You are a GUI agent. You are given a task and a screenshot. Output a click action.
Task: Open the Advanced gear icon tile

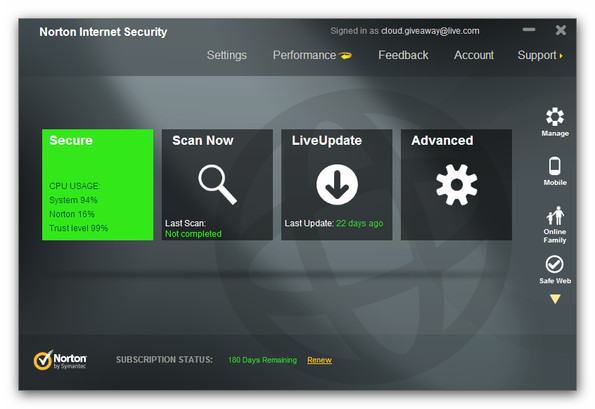pos(456,185)
